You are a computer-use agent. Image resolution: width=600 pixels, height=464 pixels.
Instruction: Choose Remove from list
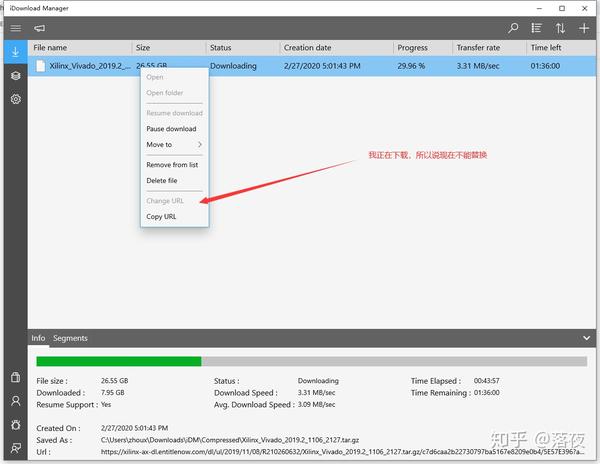point(172,165)
